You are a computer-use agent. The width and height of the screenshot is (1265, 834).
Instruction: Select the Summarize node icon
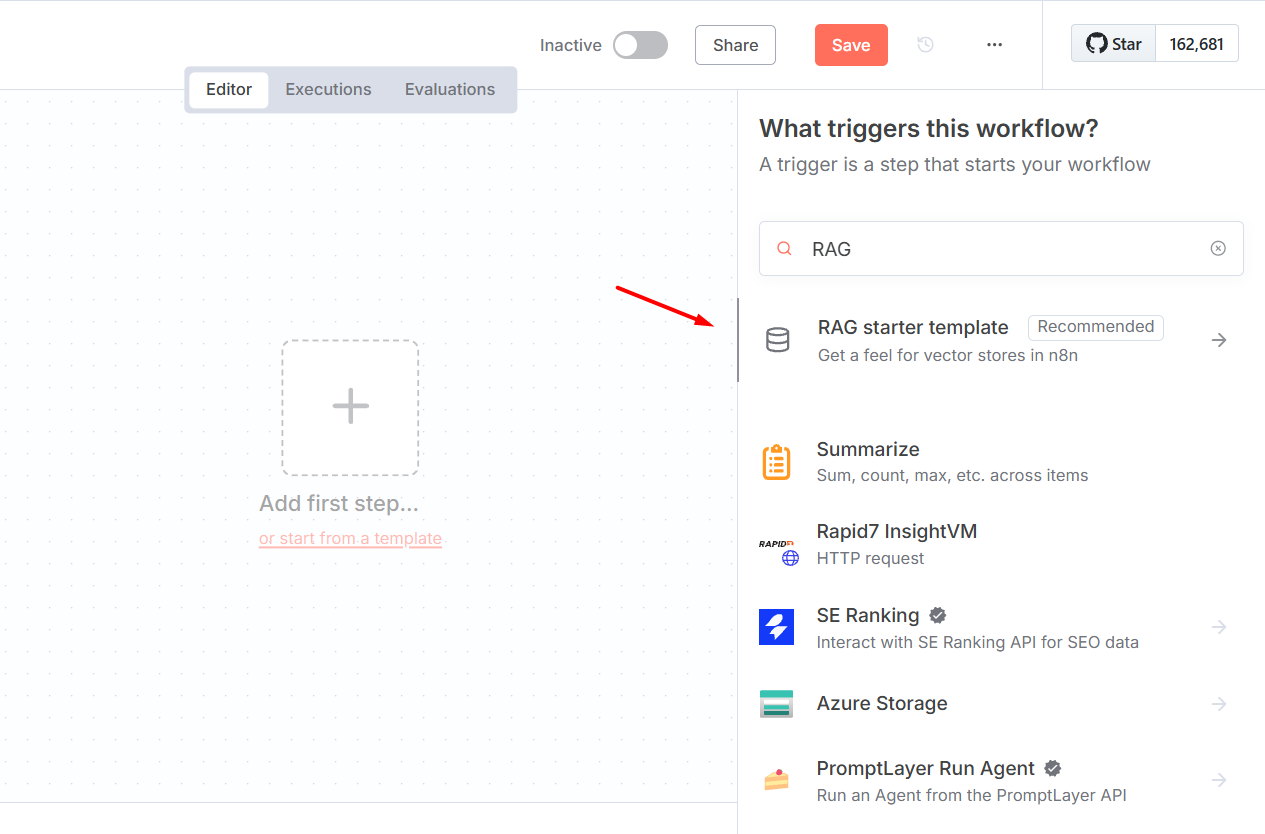pos(777,461)
